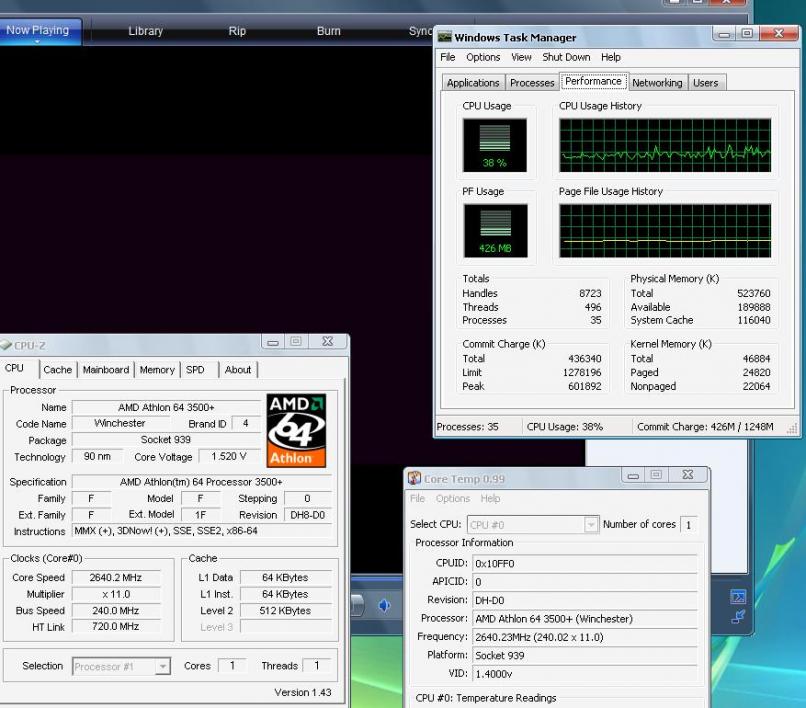Click the Number of cores box in Core Temp
This screenshot has width=806, height=708.
688,524
